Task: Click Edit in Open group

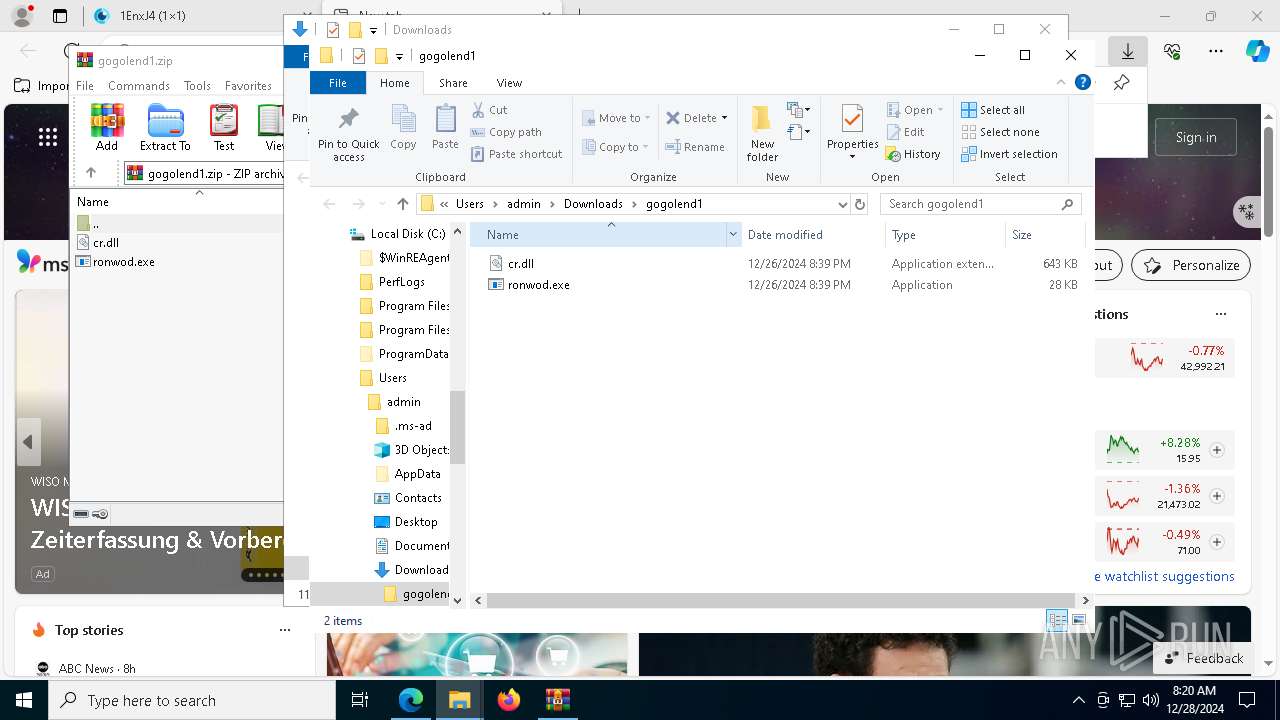Action: [x=905, y=132]
